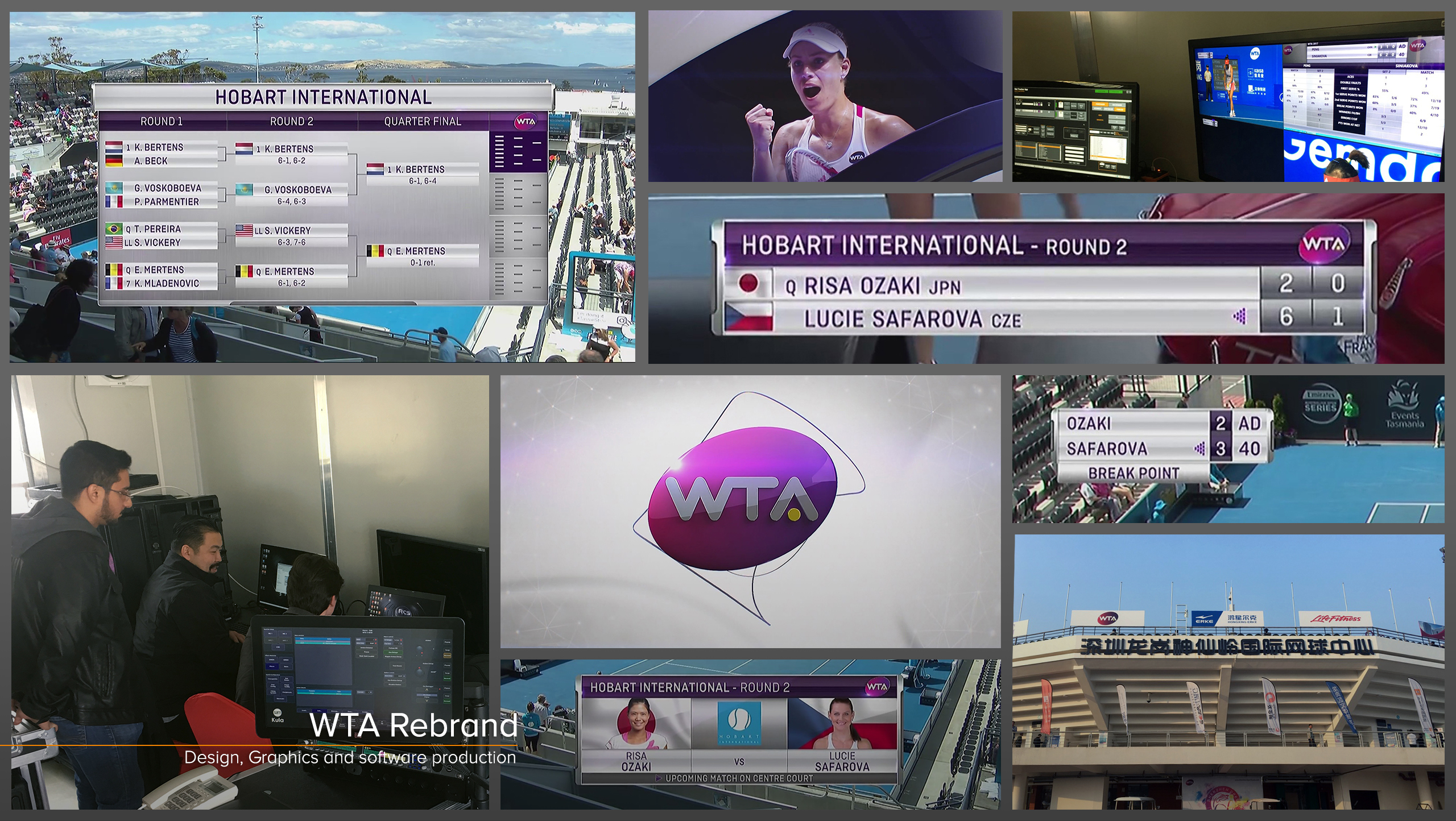Viewport: 1456px width, 821px height.
Task: Click 'P. PARMENTIER' in the bracket
Action: click(x=167, y=202)
